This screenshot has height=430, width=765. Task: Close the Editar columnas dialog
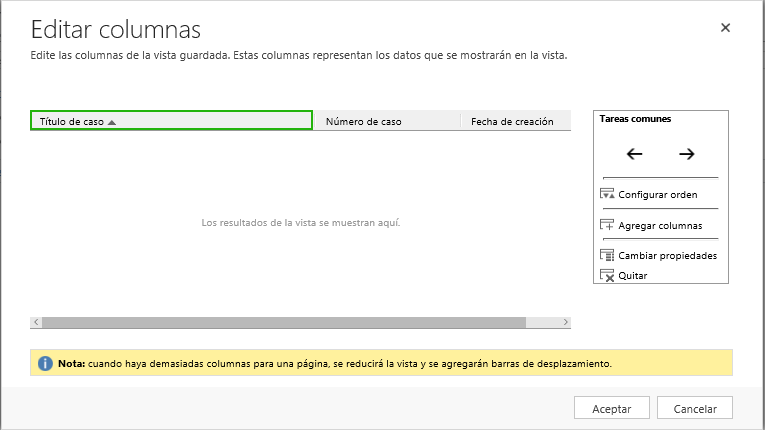click(x=725, y=28)
